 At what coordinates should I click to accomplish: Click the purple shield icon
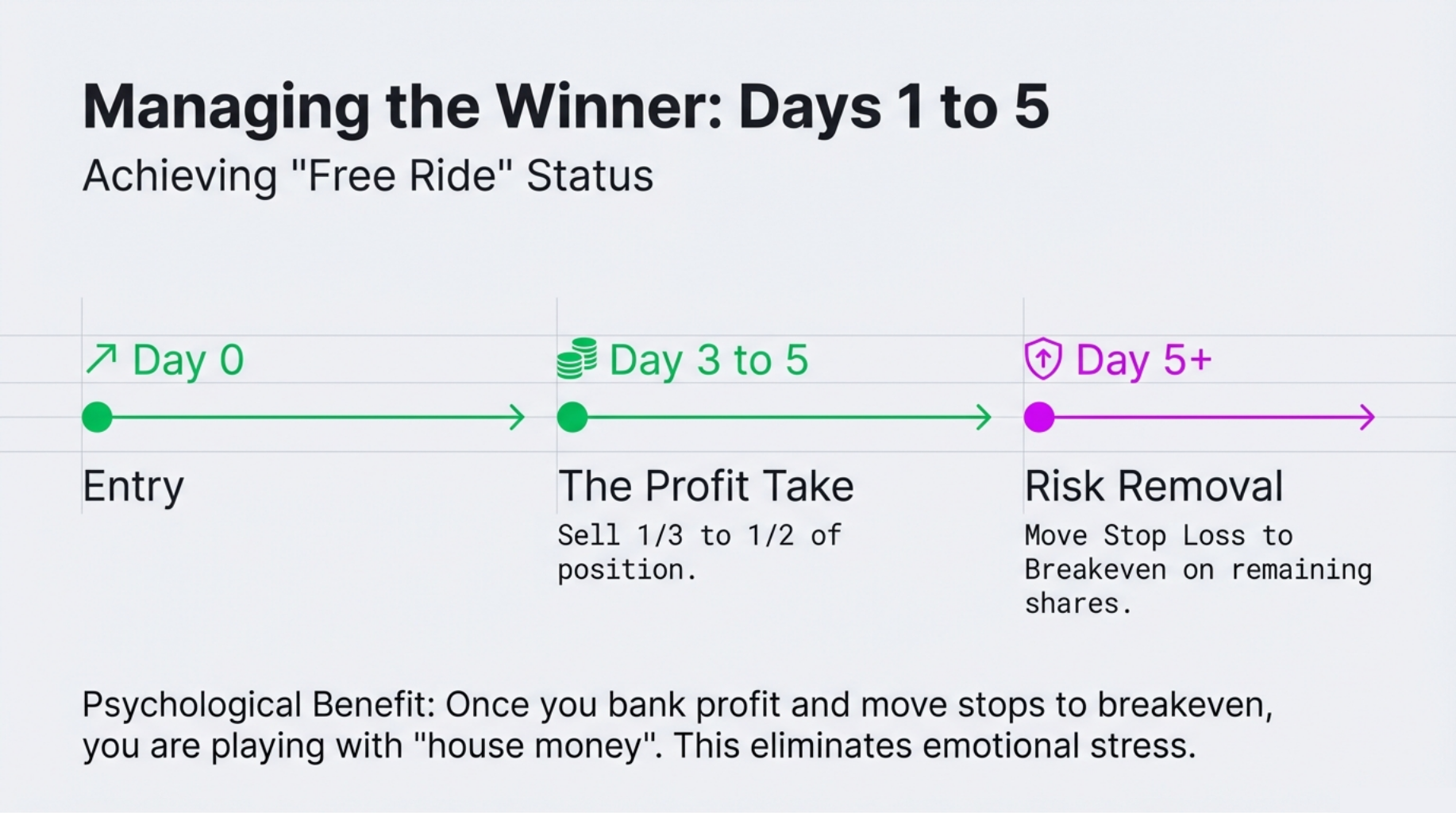click(x=1042, y=359)
